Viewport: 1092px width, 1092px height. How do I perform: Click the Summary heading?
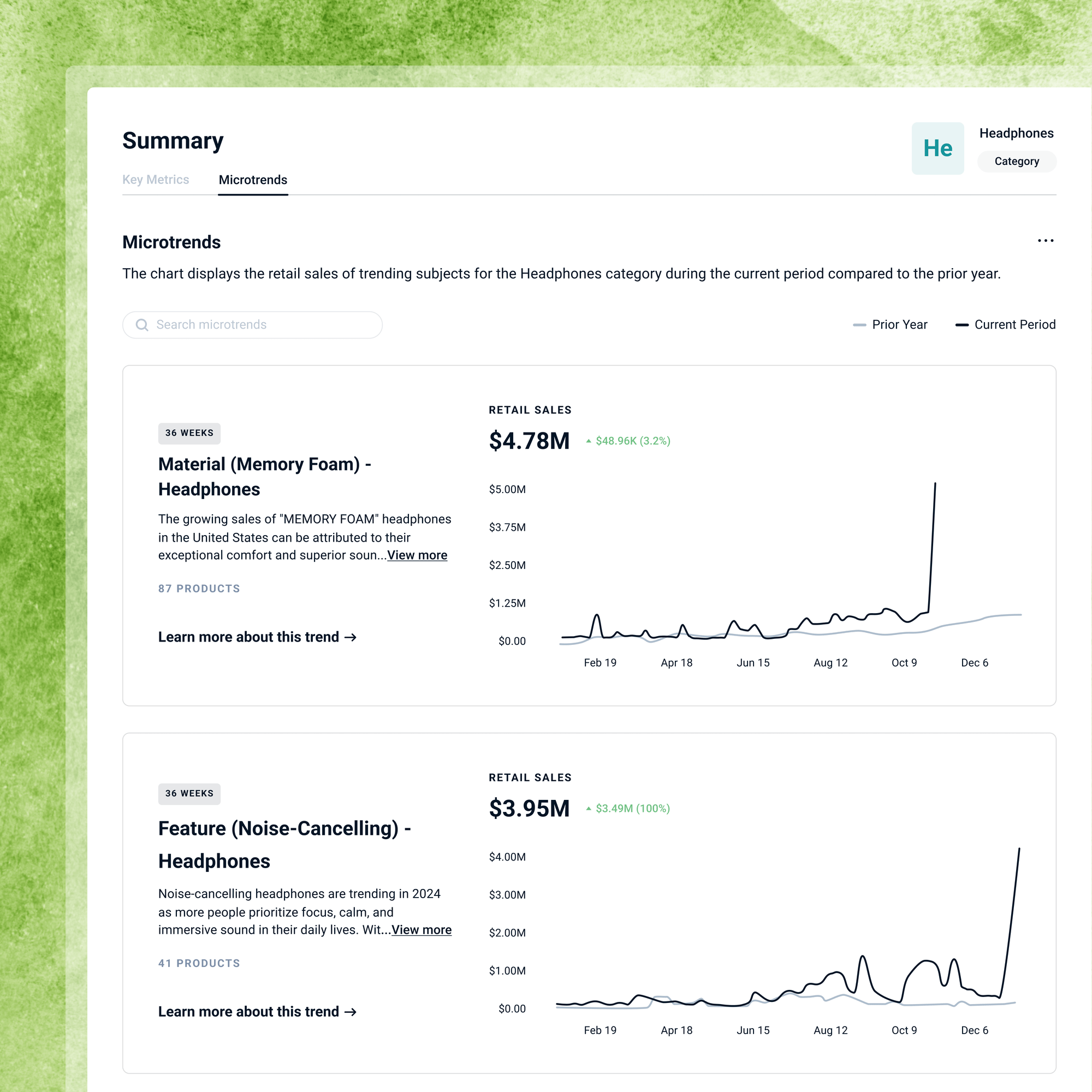pyautogui.click(x=173, y=141)
